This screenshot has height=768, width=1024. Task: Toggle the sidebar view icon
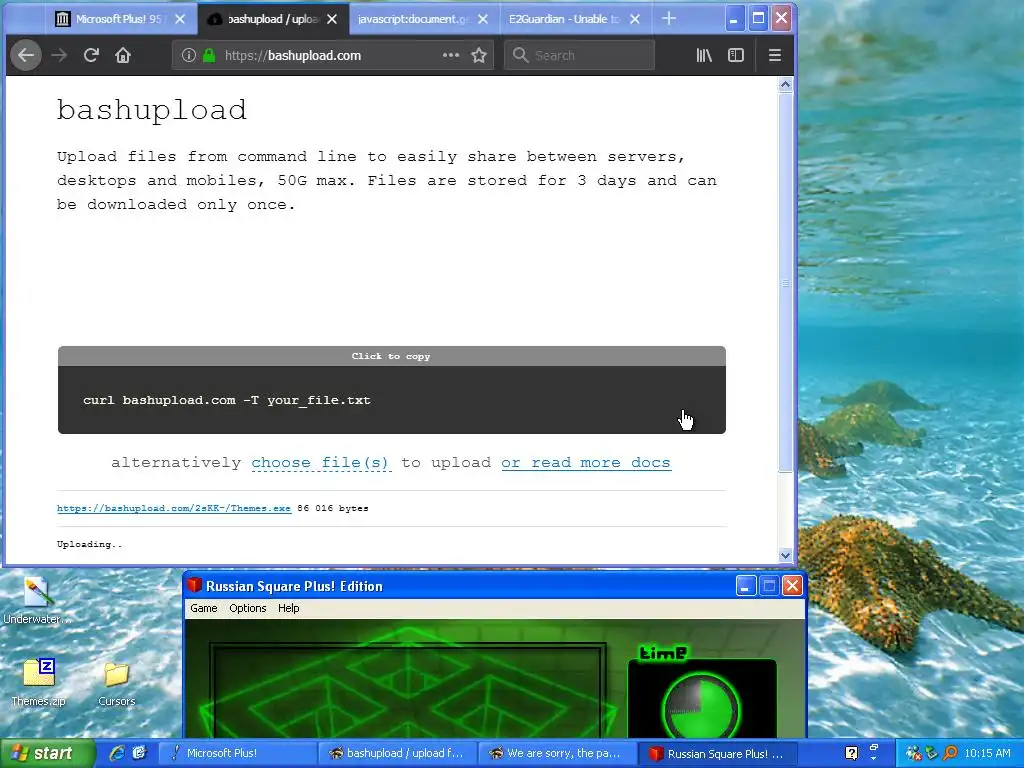pos(736,56)
